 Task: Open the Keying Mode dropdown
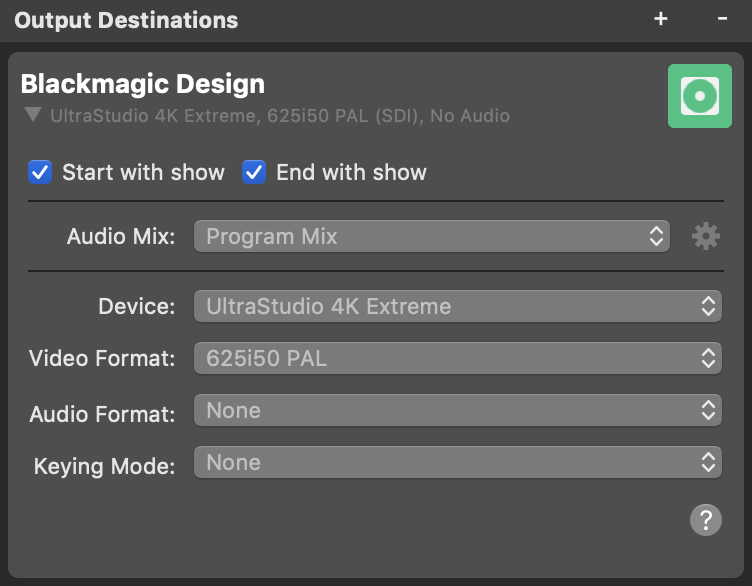pos(458,462)
